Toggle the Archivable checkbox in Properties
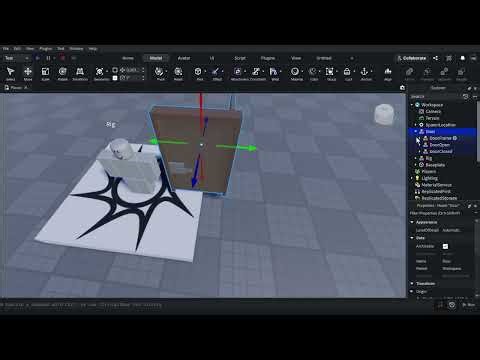The height and width of the screenshot is (360, 480). (x=445, y=246)
